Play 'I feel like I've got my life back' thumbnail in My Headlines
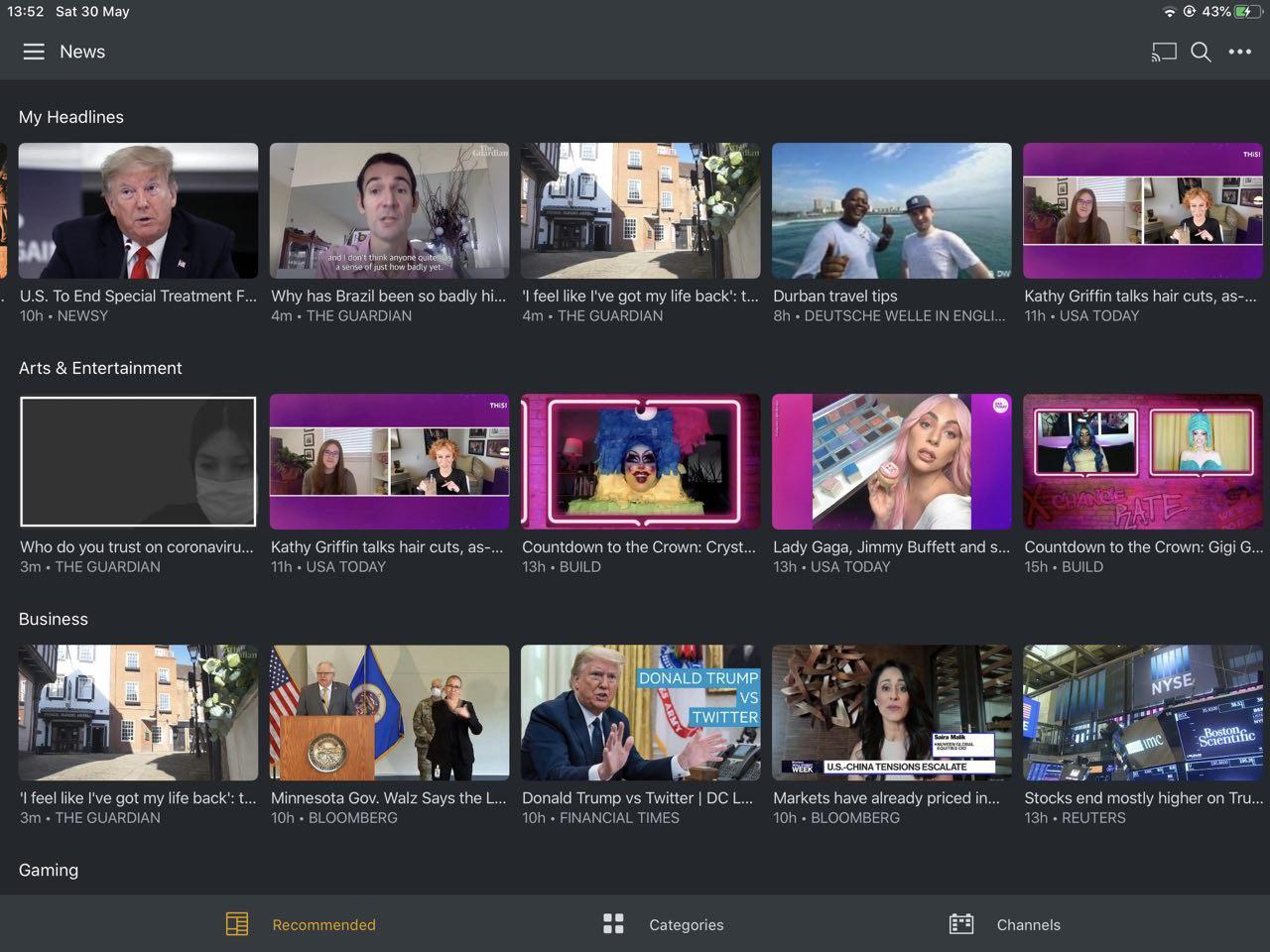 pos(641,210)
